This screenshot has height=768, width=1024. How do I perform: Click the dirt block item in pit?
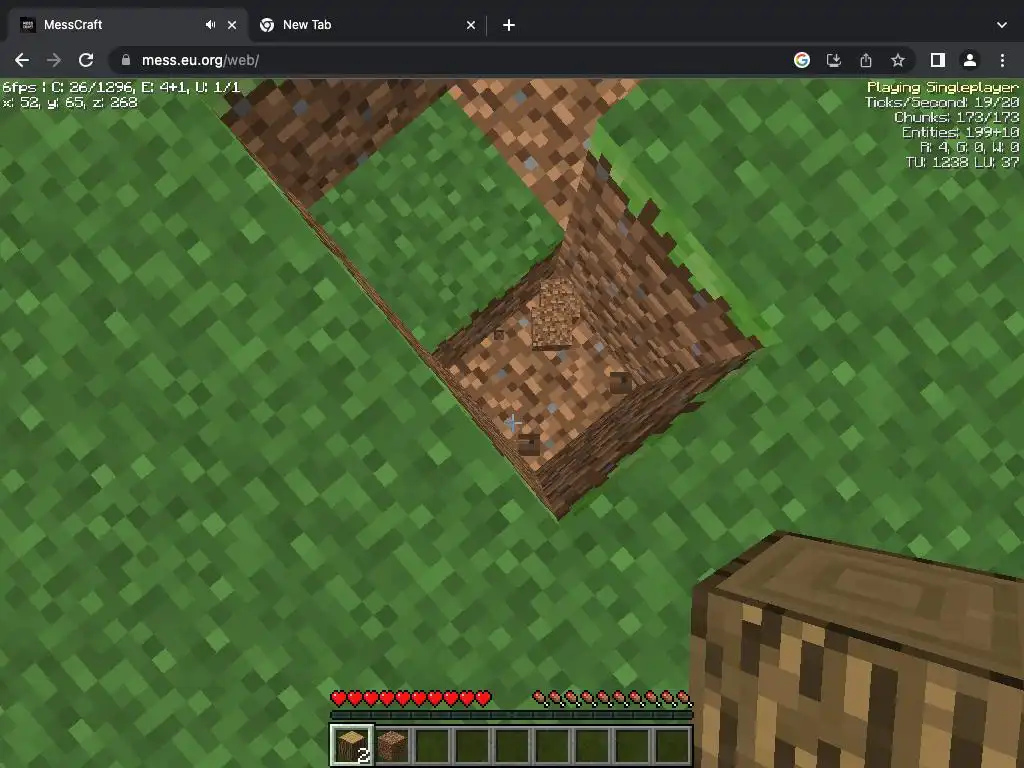point(554,314)
